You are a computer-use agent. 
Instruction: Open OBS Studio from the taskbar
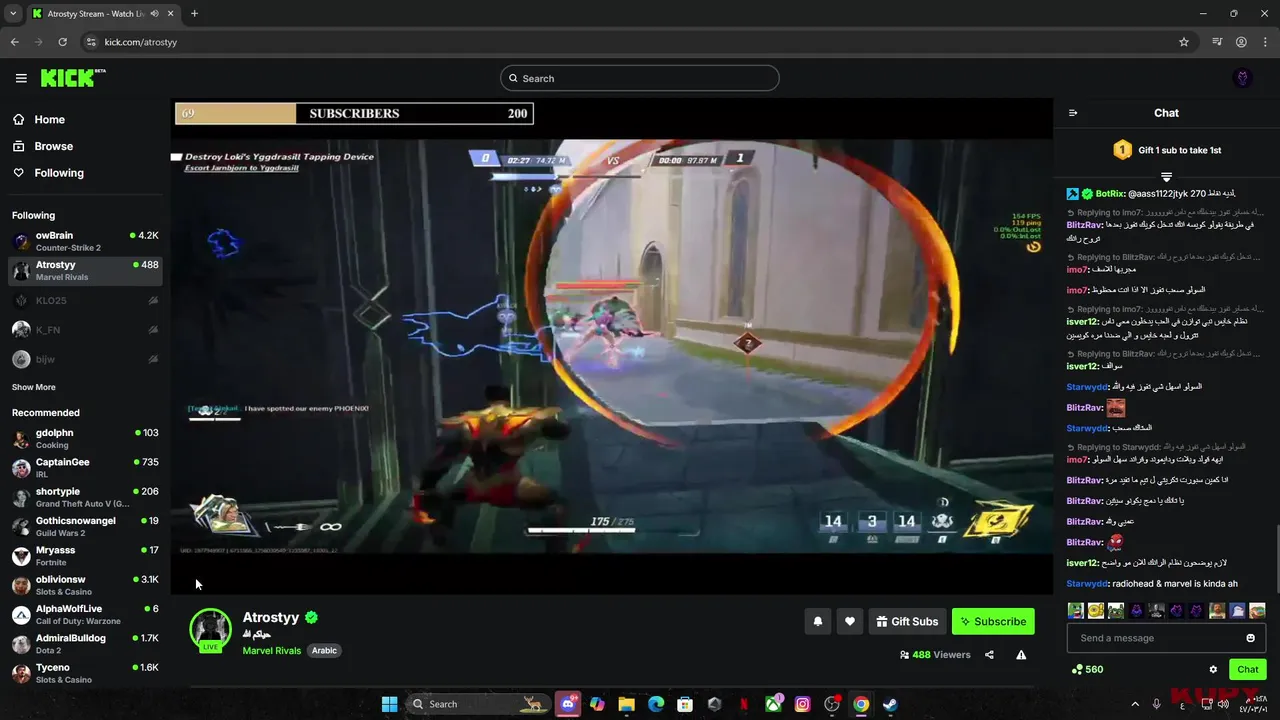point(831,704)
